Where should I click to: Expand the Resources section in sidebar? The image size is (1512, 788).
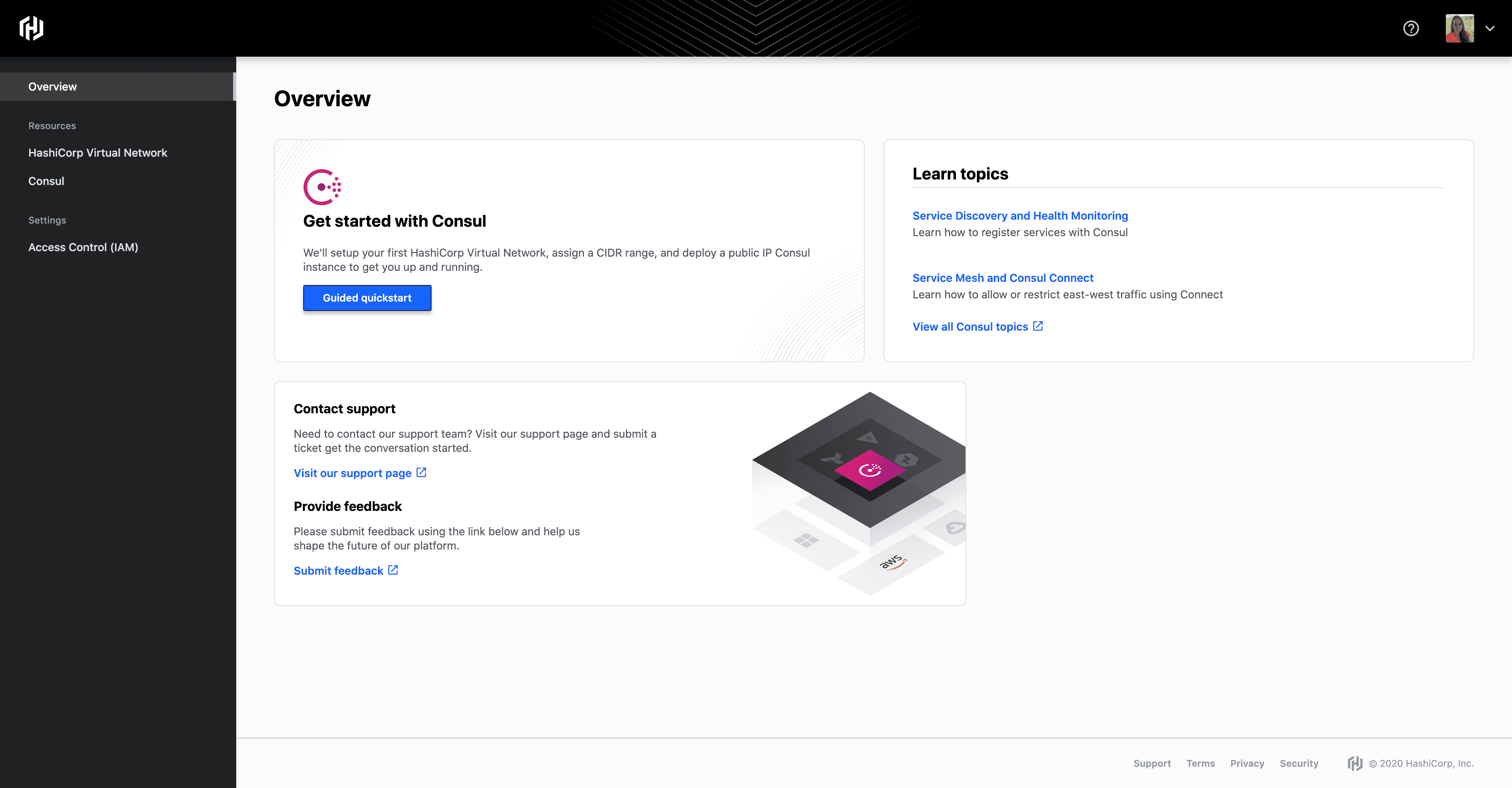click(x=51, y=125)
